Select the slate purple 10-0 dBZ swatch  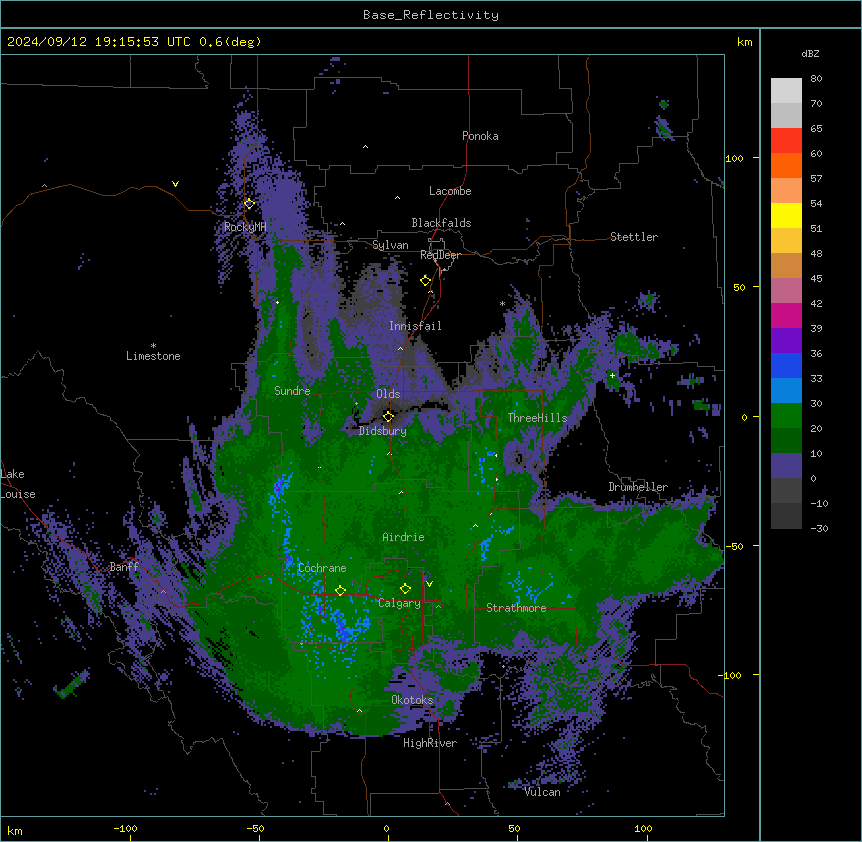(x=786, y=466)
